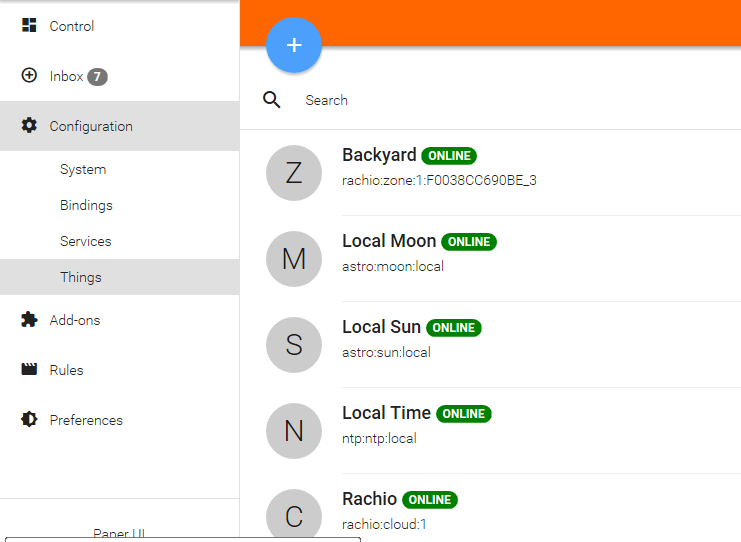The width and height of the screenshot is (741, 542).
Task: Go to Services configuration page
Action: pos(85,242)
